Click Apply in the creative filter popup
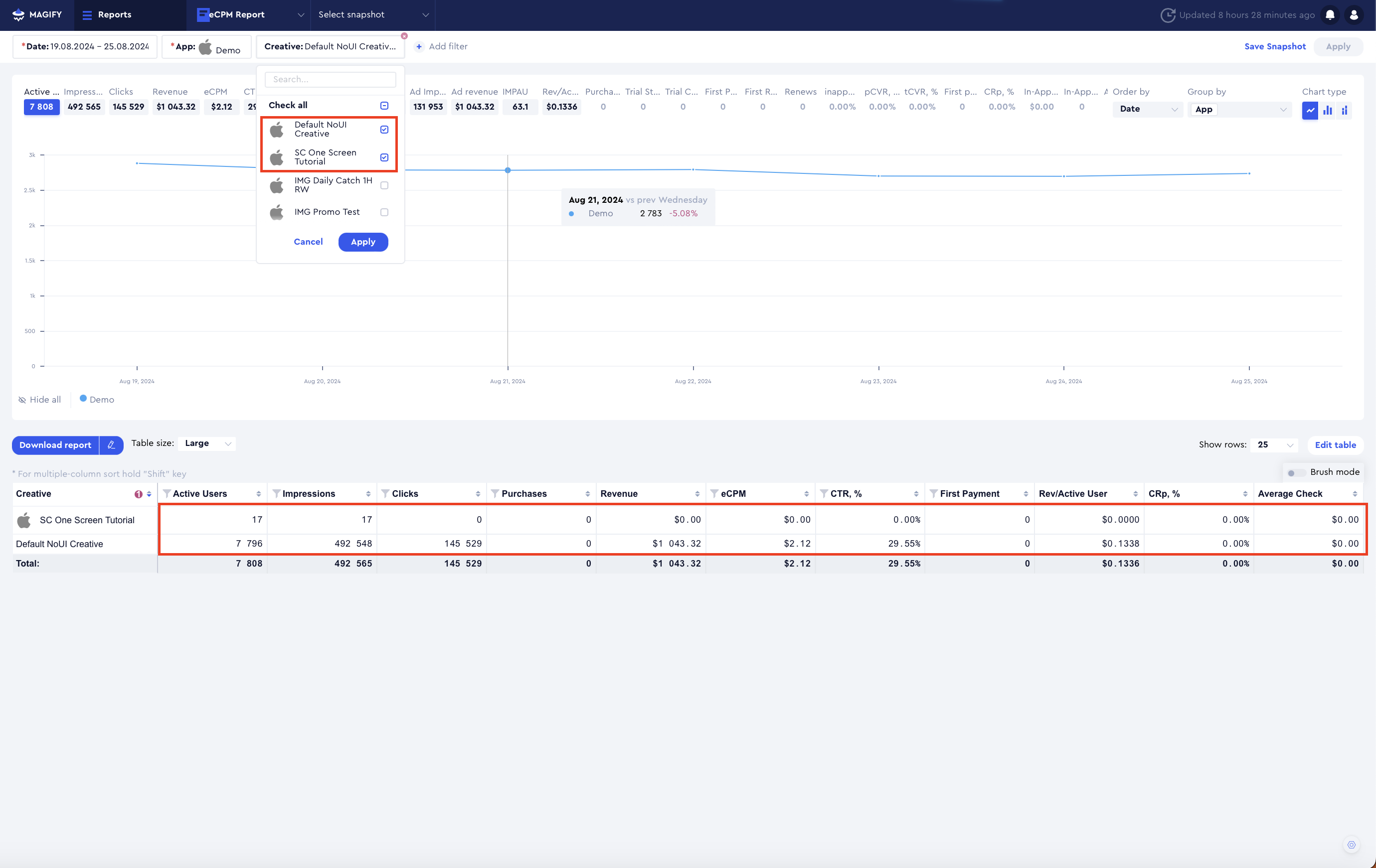Screen dimensions: 1376x868 click(x=363, y=242)
